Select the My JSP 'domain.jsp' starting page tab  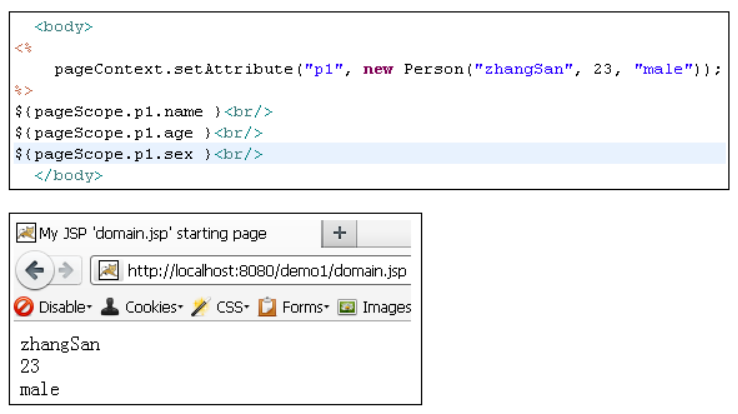point(168,233)
